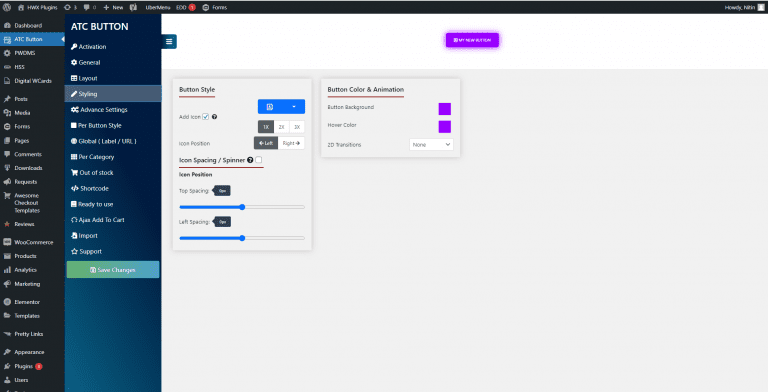Open the Button Background color swatch
This screenshot has height=392, width=768.
(445, 109)
